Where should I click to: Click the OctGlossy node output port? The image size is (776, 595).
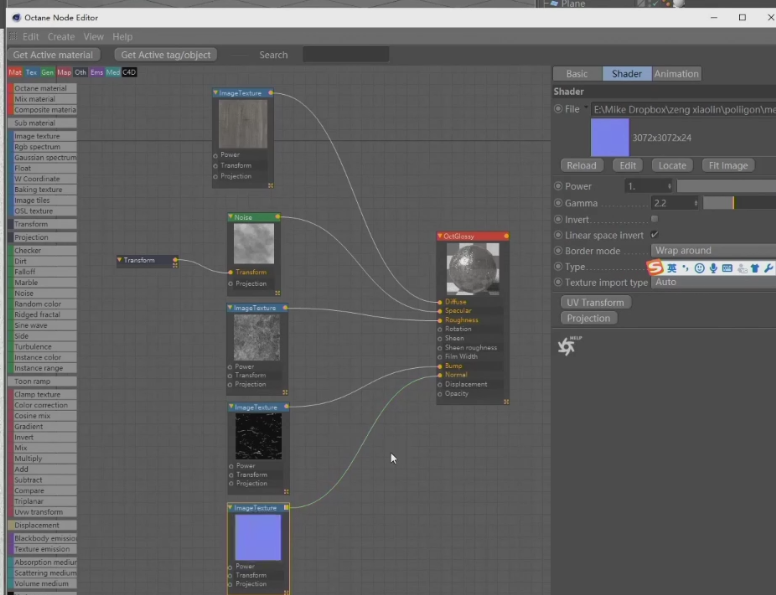pos(506,237)
